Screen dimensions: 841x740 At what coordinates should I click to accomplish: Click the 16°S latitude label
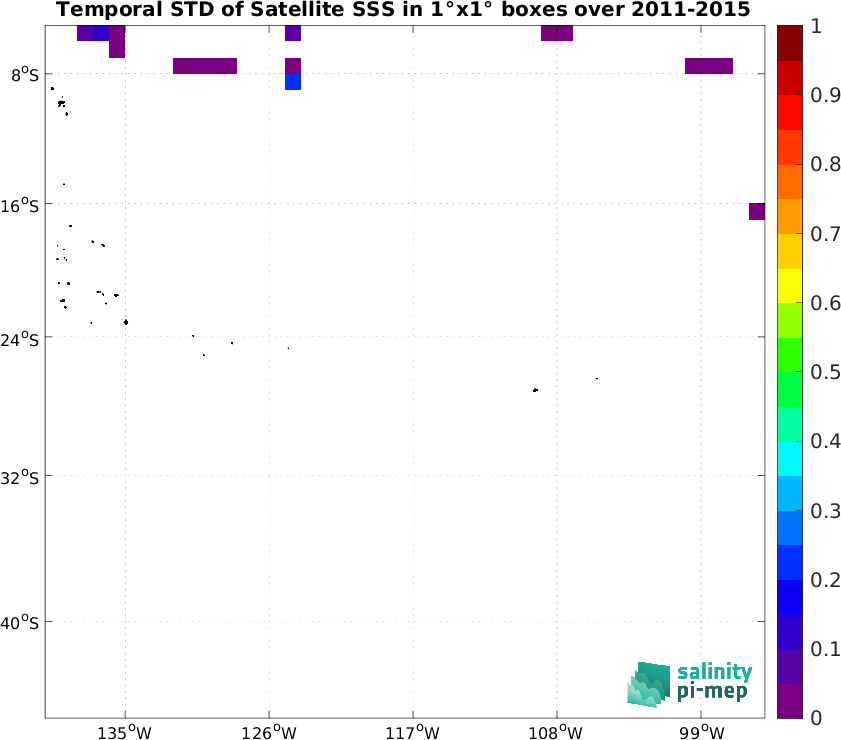coord(20,205)
